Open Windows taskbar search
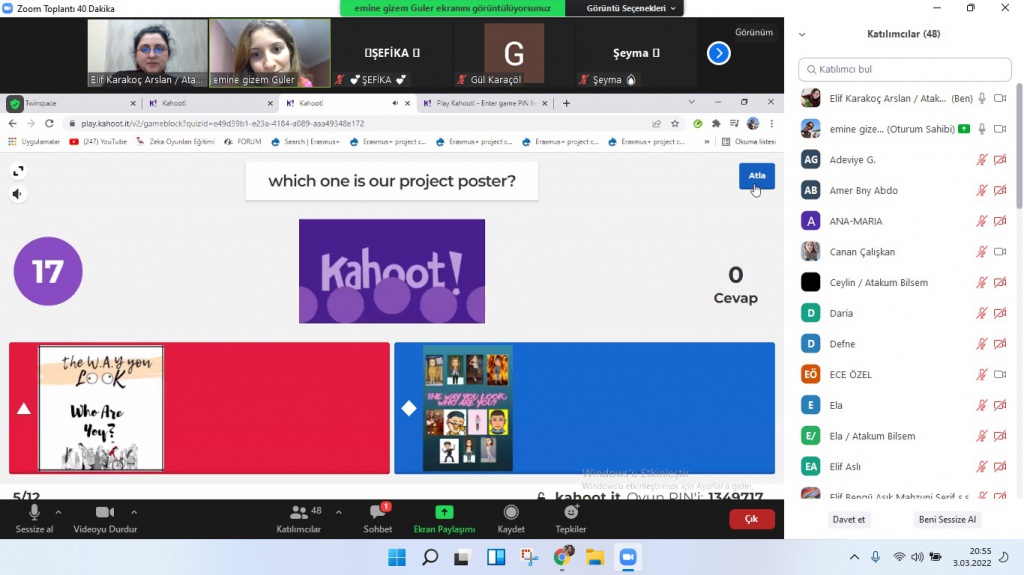The image size is (1024, 575). point(430,557)
